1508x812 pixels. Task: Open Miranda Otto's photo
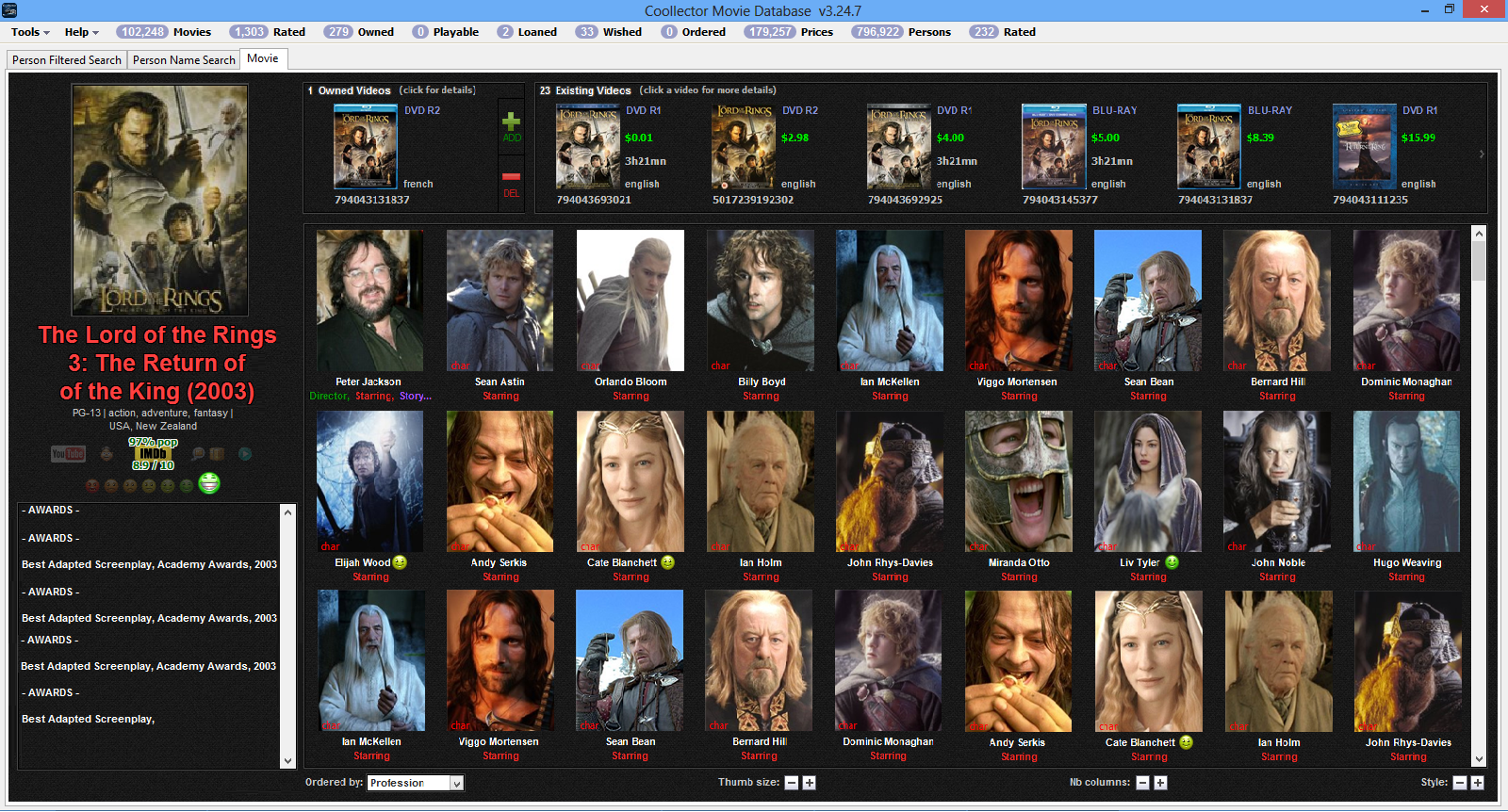pos(1019,481)
